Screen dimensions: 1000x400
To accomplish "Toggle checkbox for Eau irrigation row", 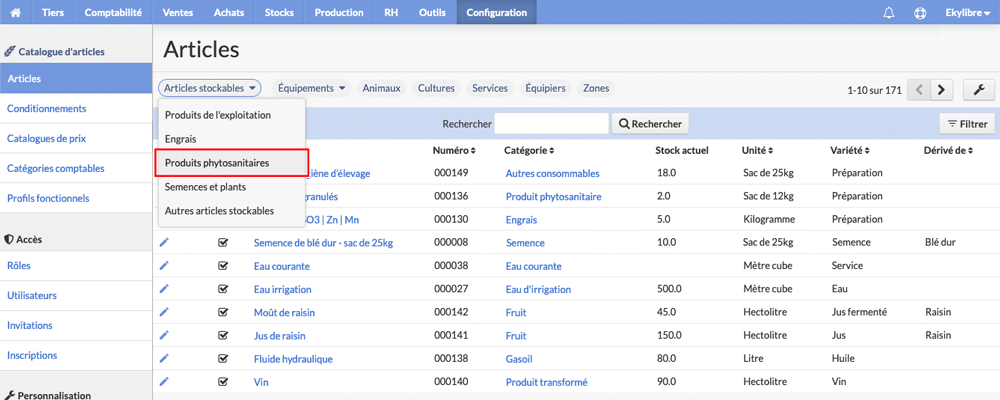I will pyautogui.click(x=223, y=288).
